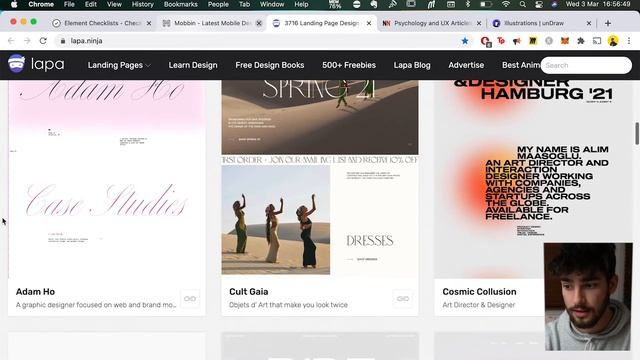Viewport: 640px width, 360px height.
Task: Click the link icon on Cult Gaia card
Action: 403,299
